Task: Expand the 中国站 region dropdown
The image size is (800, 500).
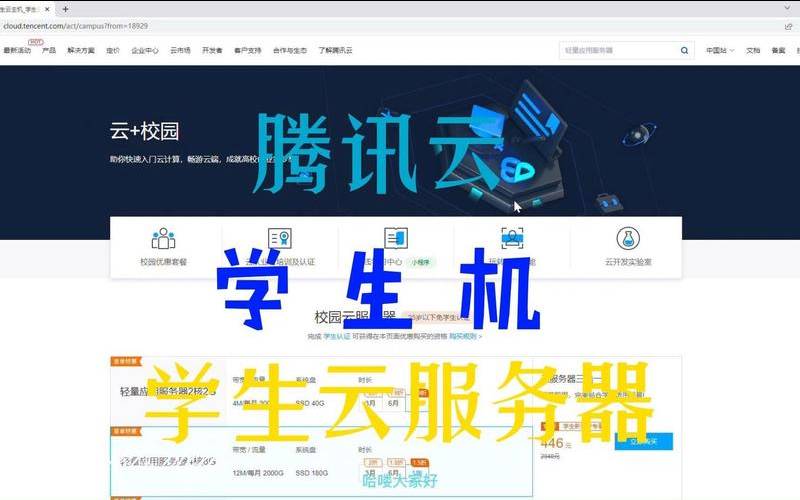Action: click(x=720, y=51)
